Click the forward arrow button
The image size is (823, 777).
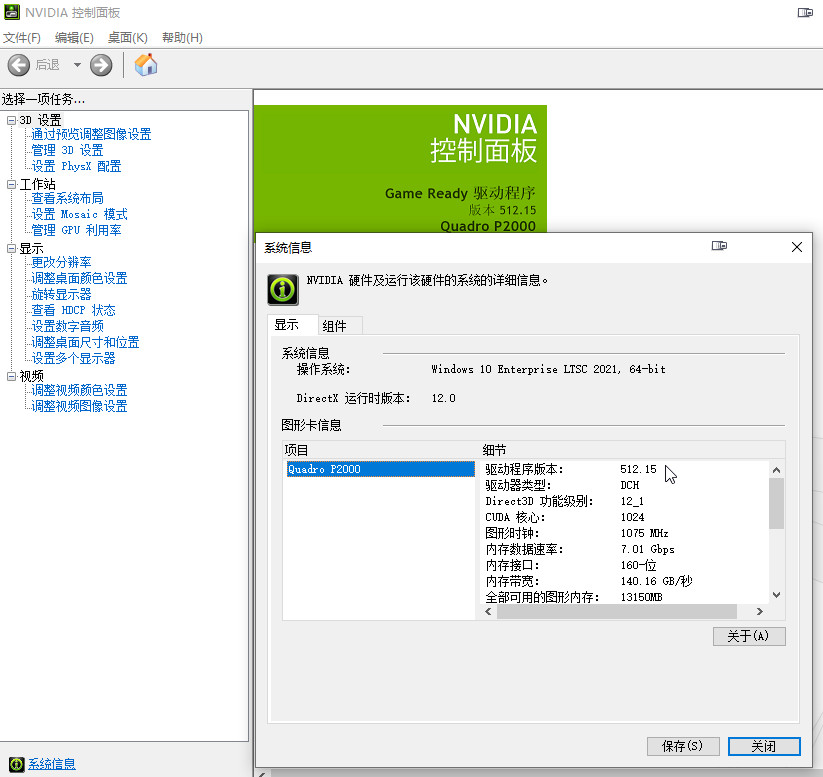click(101, 66)
